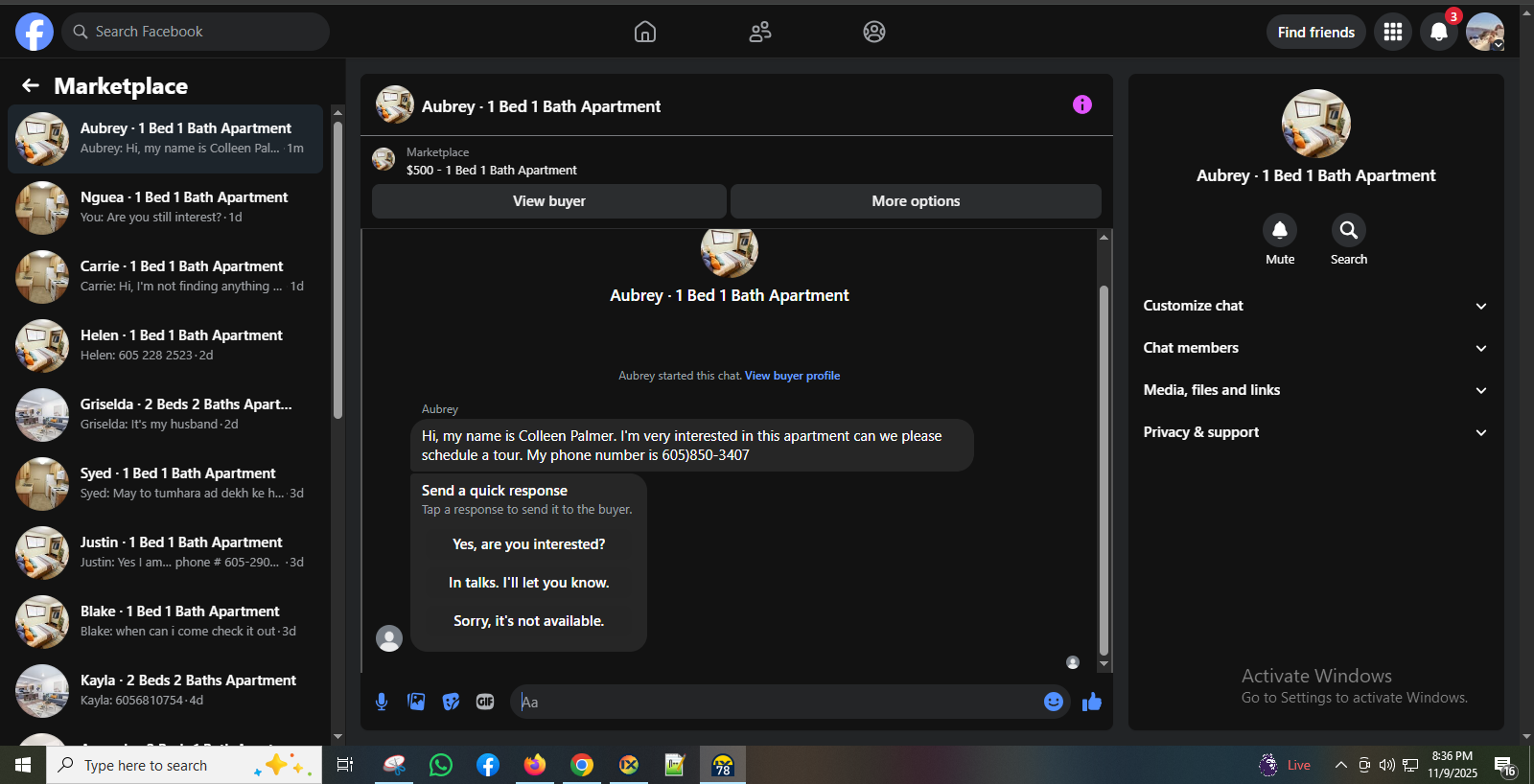Send quick response 'In talks. I'll let you know.'
Viewport: 1534px width, 784px height.
point(529,583)
